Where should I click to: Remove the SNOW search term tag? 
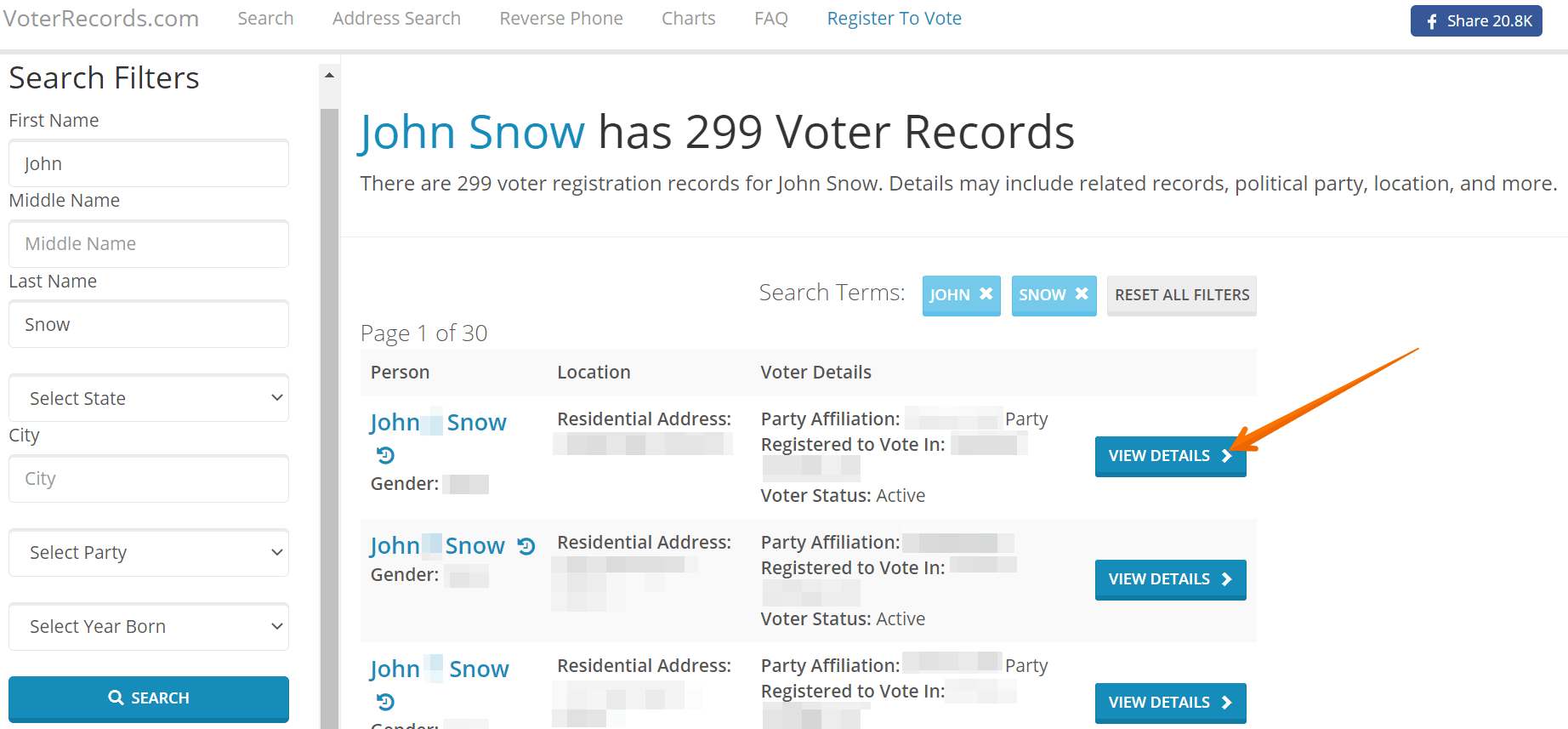click(x=1082, y=293)
